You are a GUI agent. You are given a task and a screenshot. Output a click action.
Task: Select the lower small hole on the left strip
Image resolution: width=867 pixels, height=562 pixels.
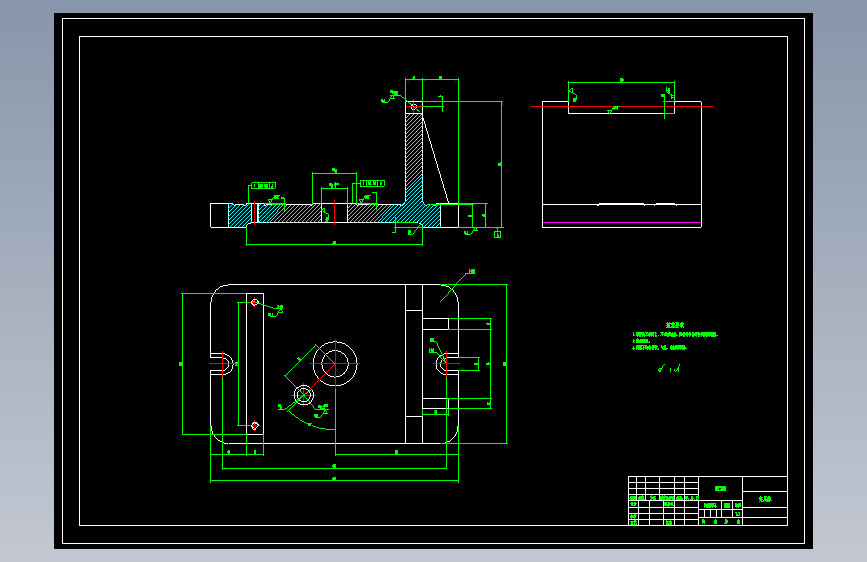click(x=255, y=425)
